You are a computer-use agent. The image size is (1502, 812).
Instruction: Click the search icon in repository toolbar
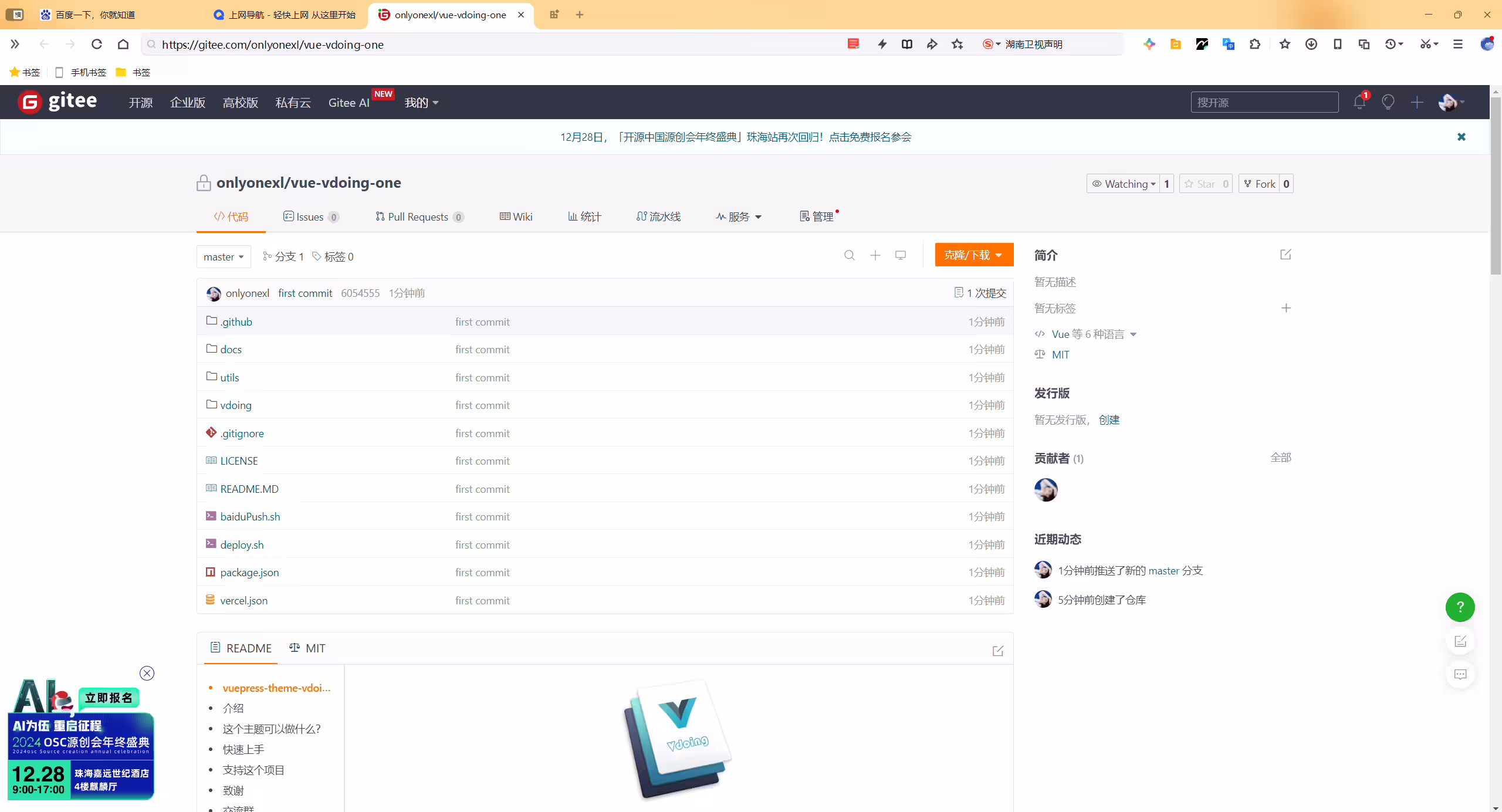[849, 255]
